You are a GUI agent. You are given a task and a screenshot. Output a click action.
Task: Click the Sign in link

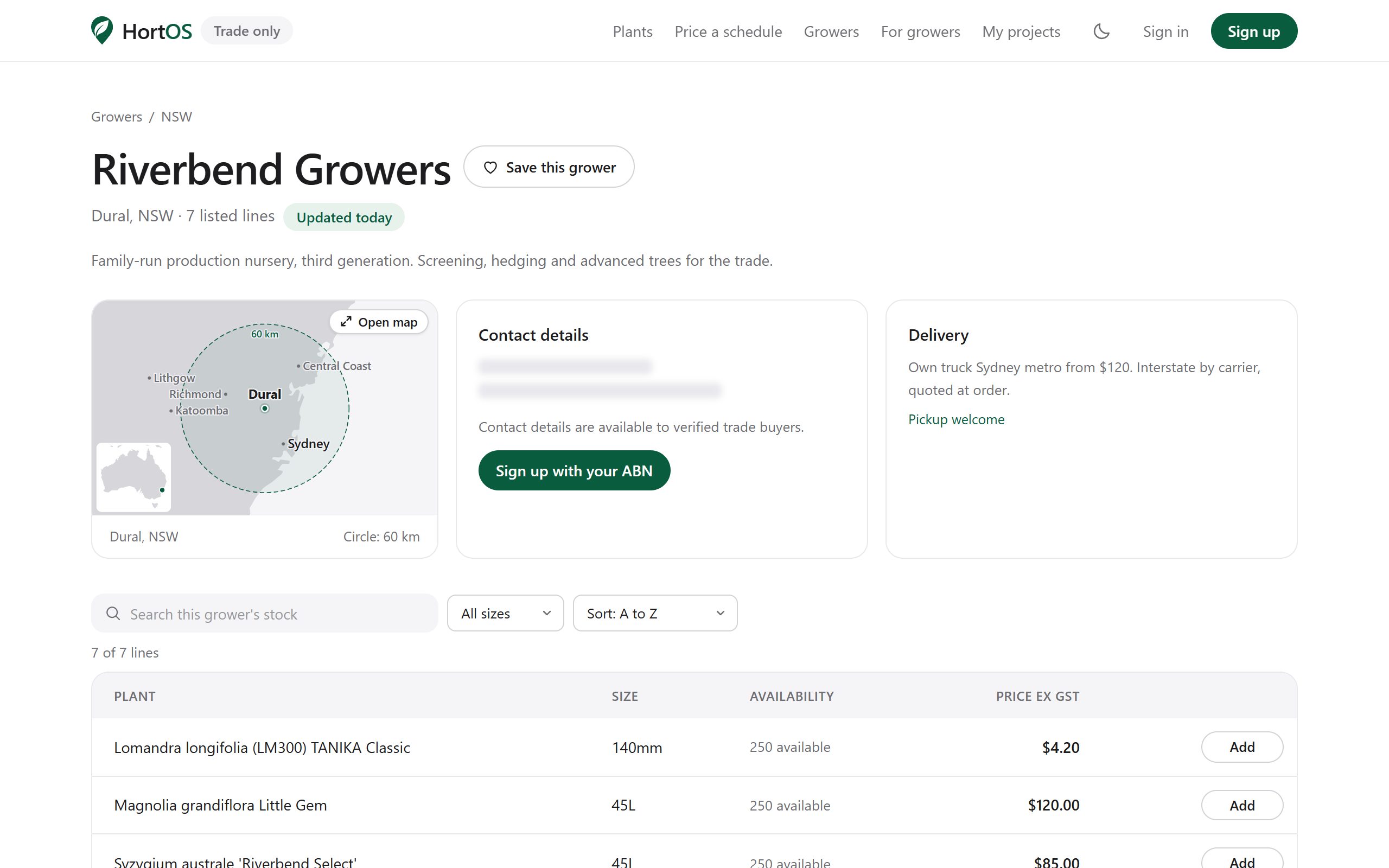coord(1165,31)
